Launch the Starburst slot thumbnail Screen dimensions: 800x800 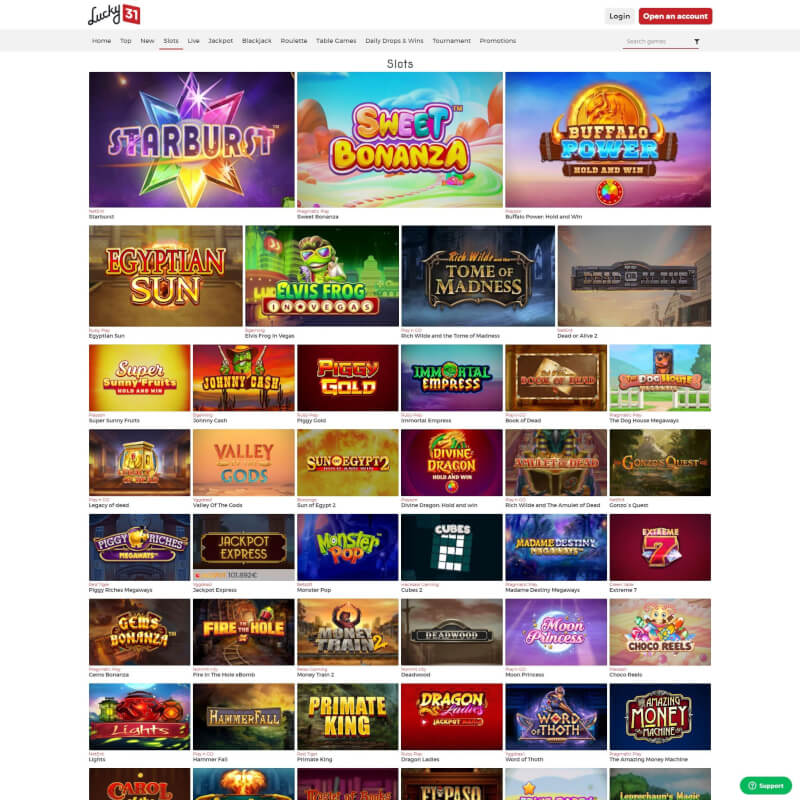click(x=191, y=139)
